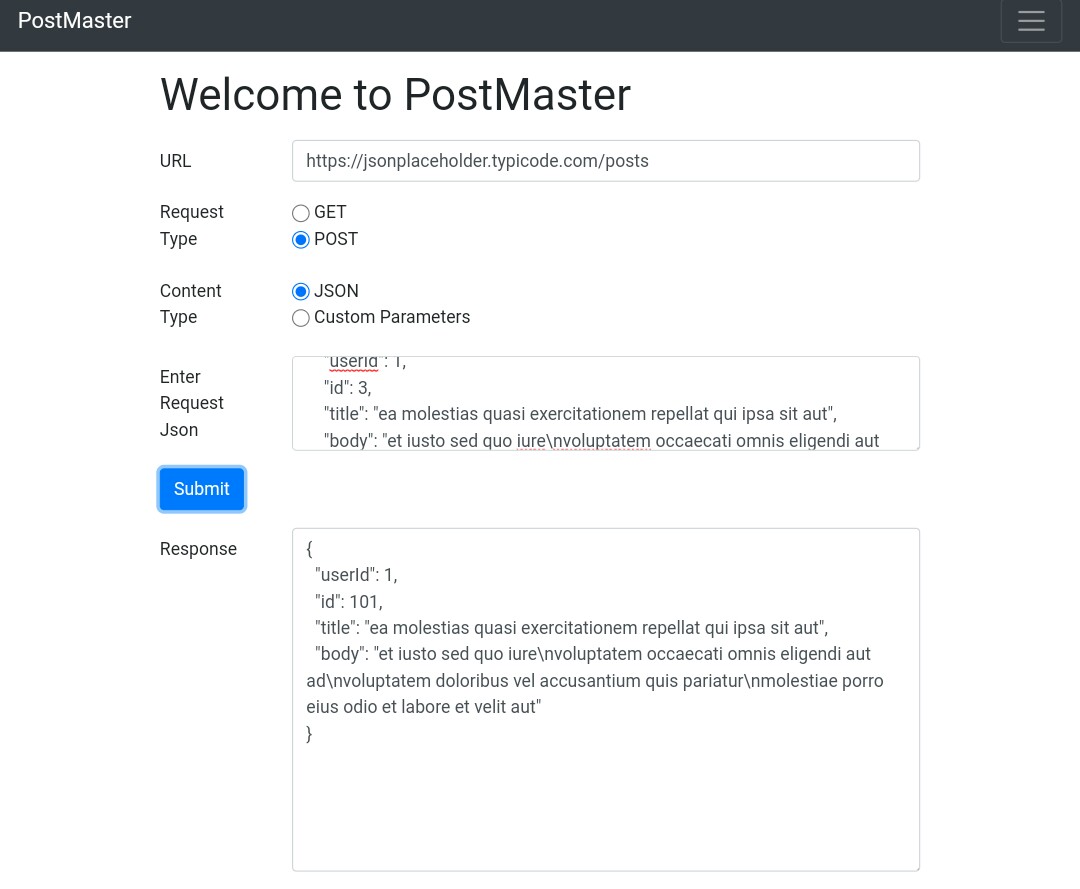Select the GET request type

300,213
